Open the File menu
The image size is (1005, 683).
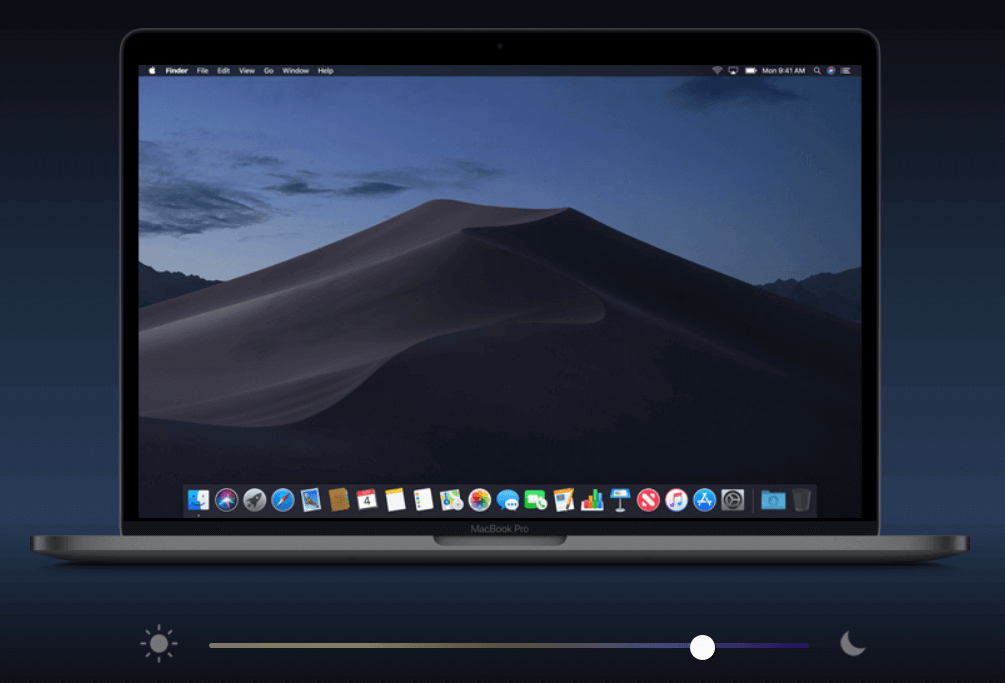203,70
